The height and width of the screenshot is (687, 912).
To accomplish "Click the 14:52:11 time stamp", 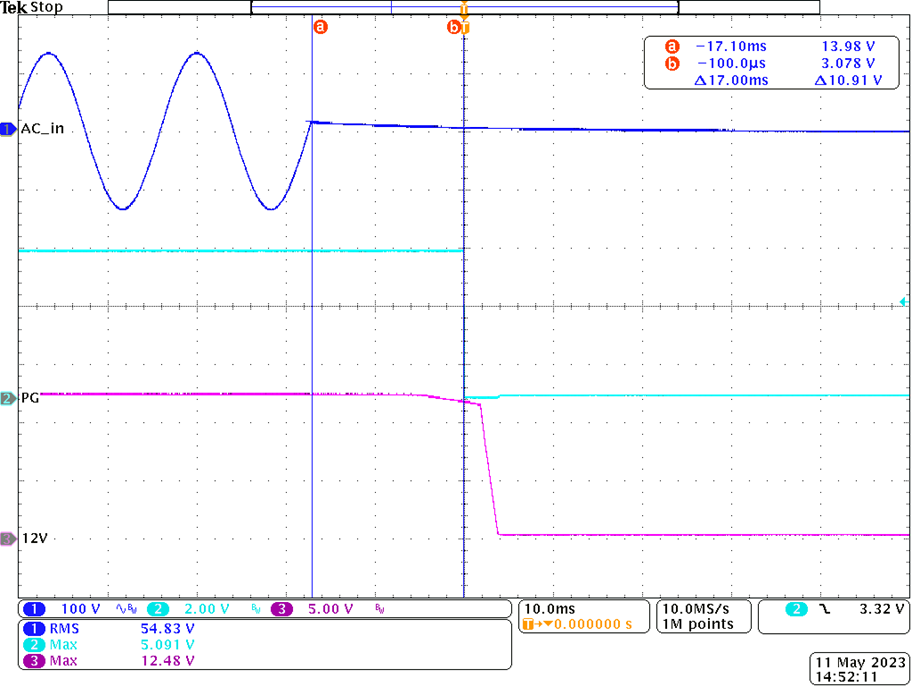I will tap(846, 677).
